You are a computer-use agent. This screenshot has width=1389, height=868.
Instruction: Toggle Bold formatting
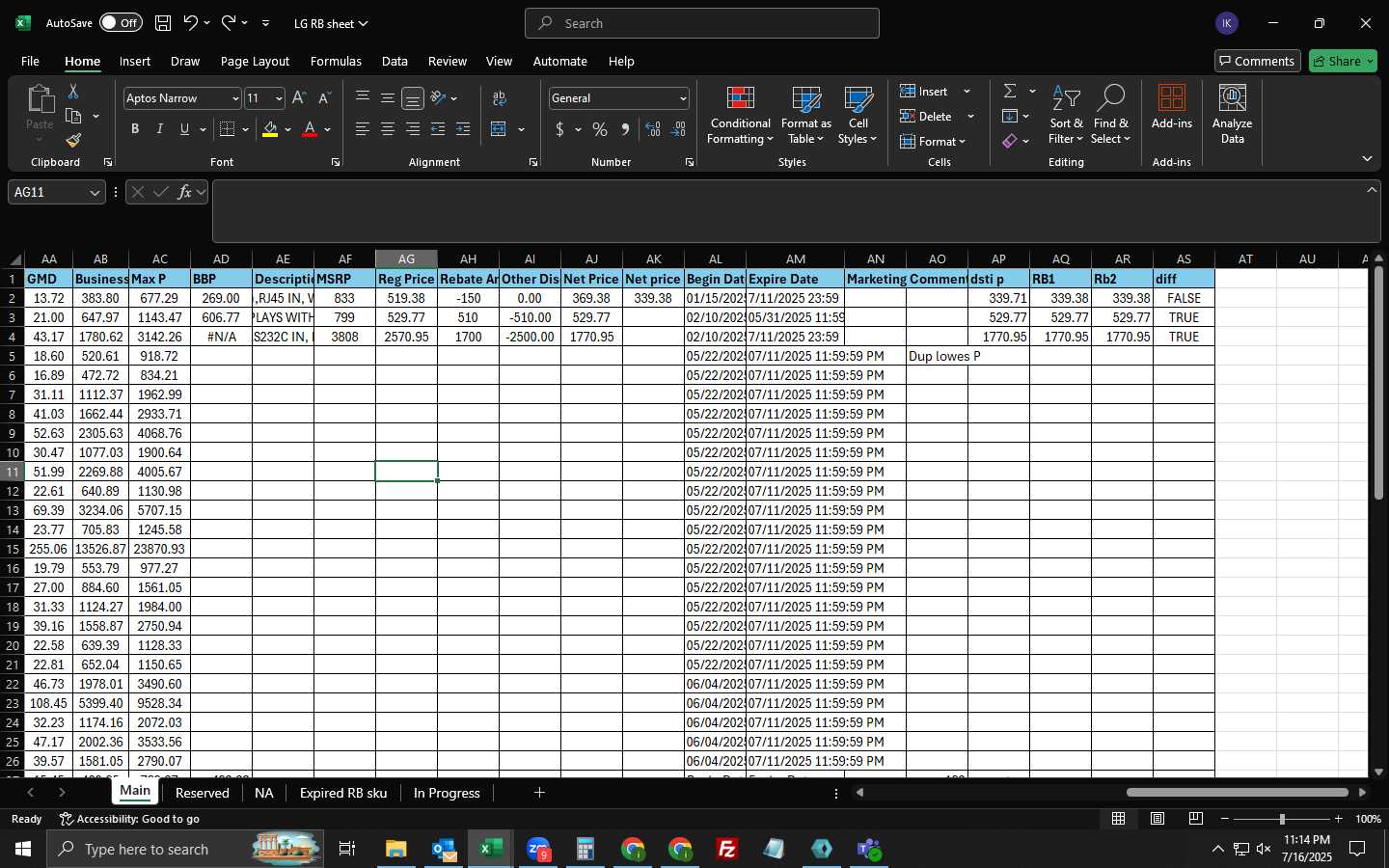(x=135, y=129)
